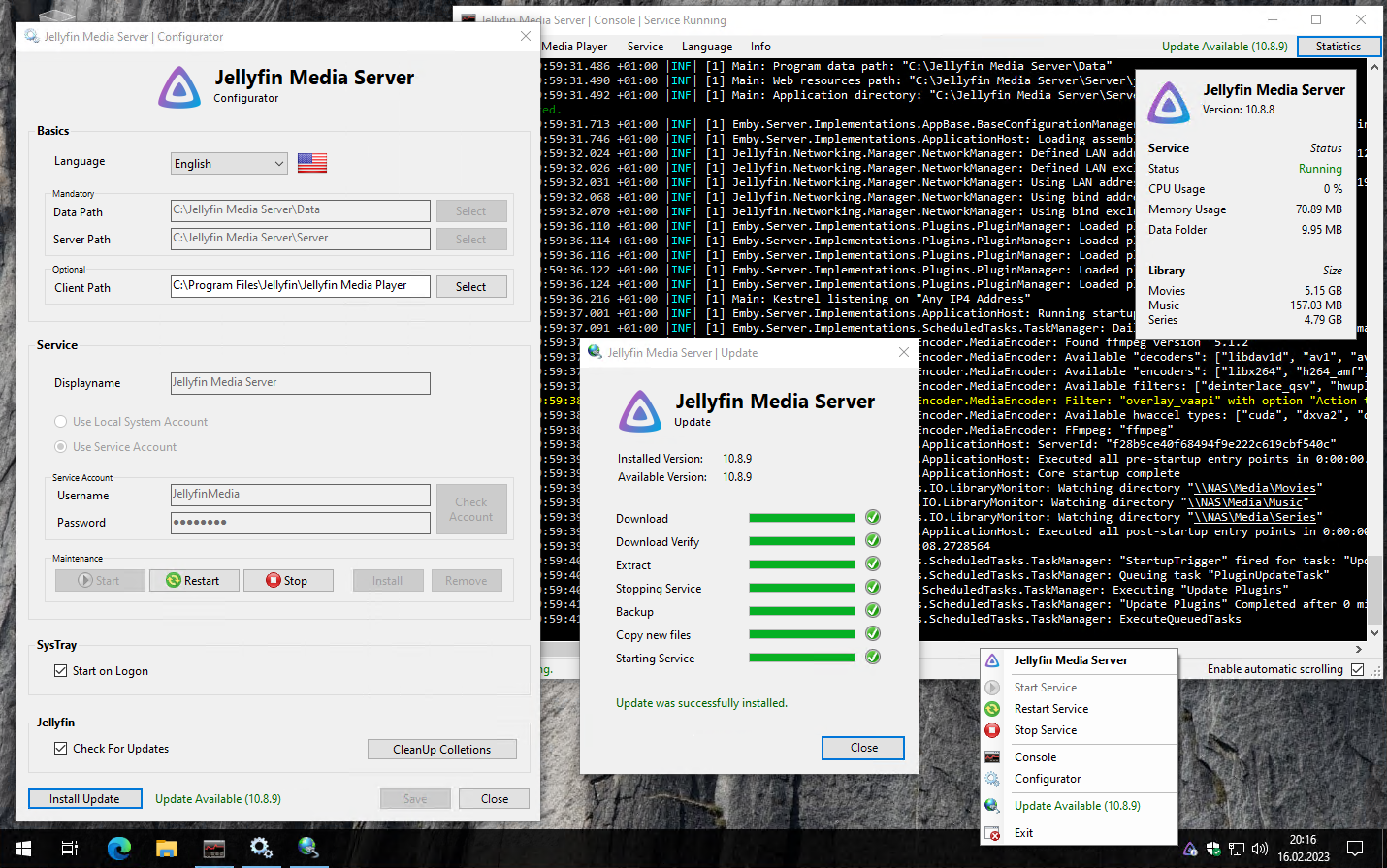Open Console via its tray menu icon
Screen dimensions: 1387x868
(x=992, y=757)
